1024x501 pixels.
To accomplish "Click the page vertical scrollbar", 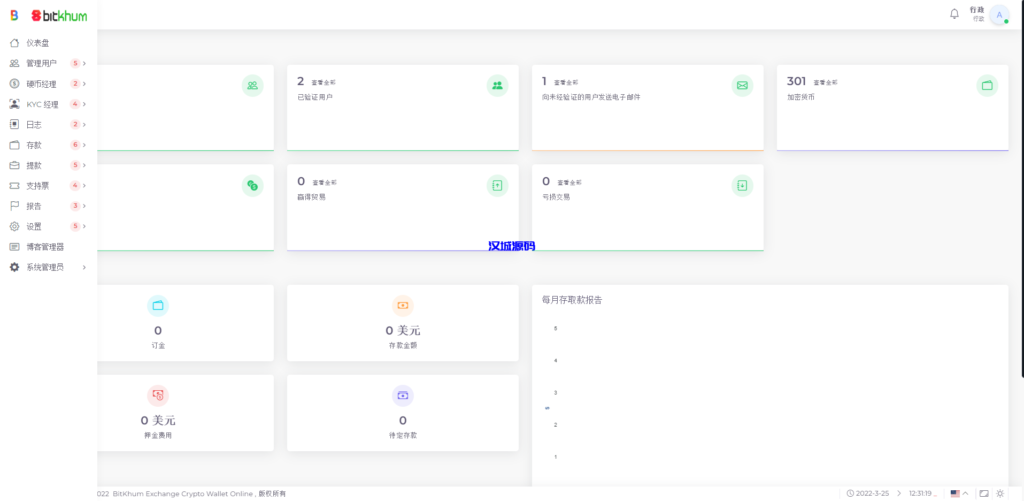I will (1020, 200).
